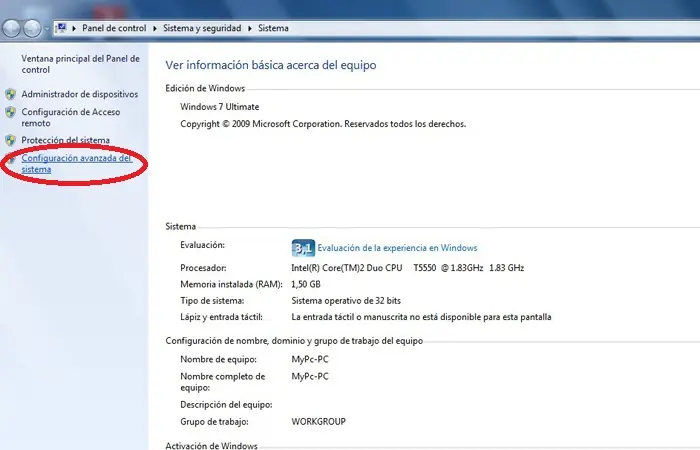Open Sistema y seguridad breadcrumb

pyautogui.click(x=202, y=28)
